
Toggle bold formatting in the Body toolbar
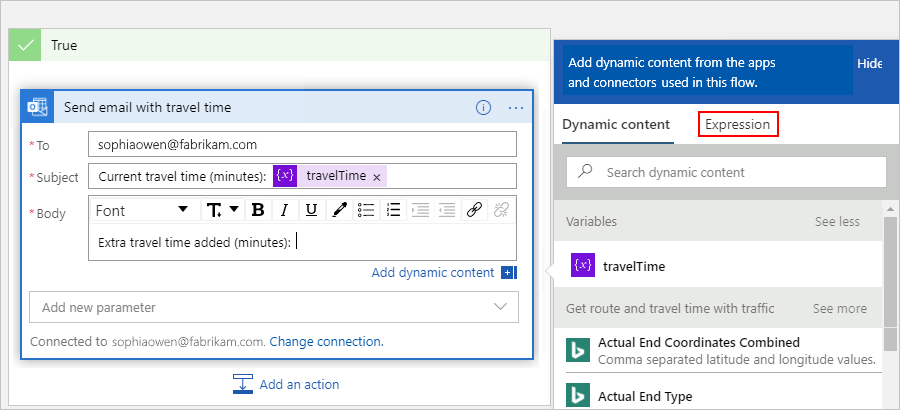[258, 211]
